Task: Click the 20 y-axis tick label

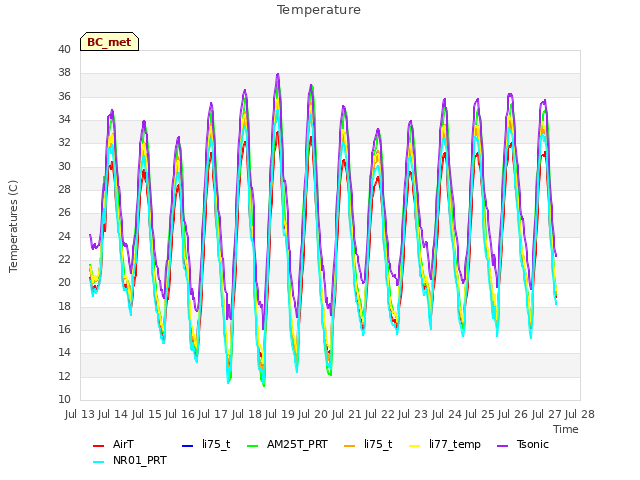Action: tap(64, 282)
